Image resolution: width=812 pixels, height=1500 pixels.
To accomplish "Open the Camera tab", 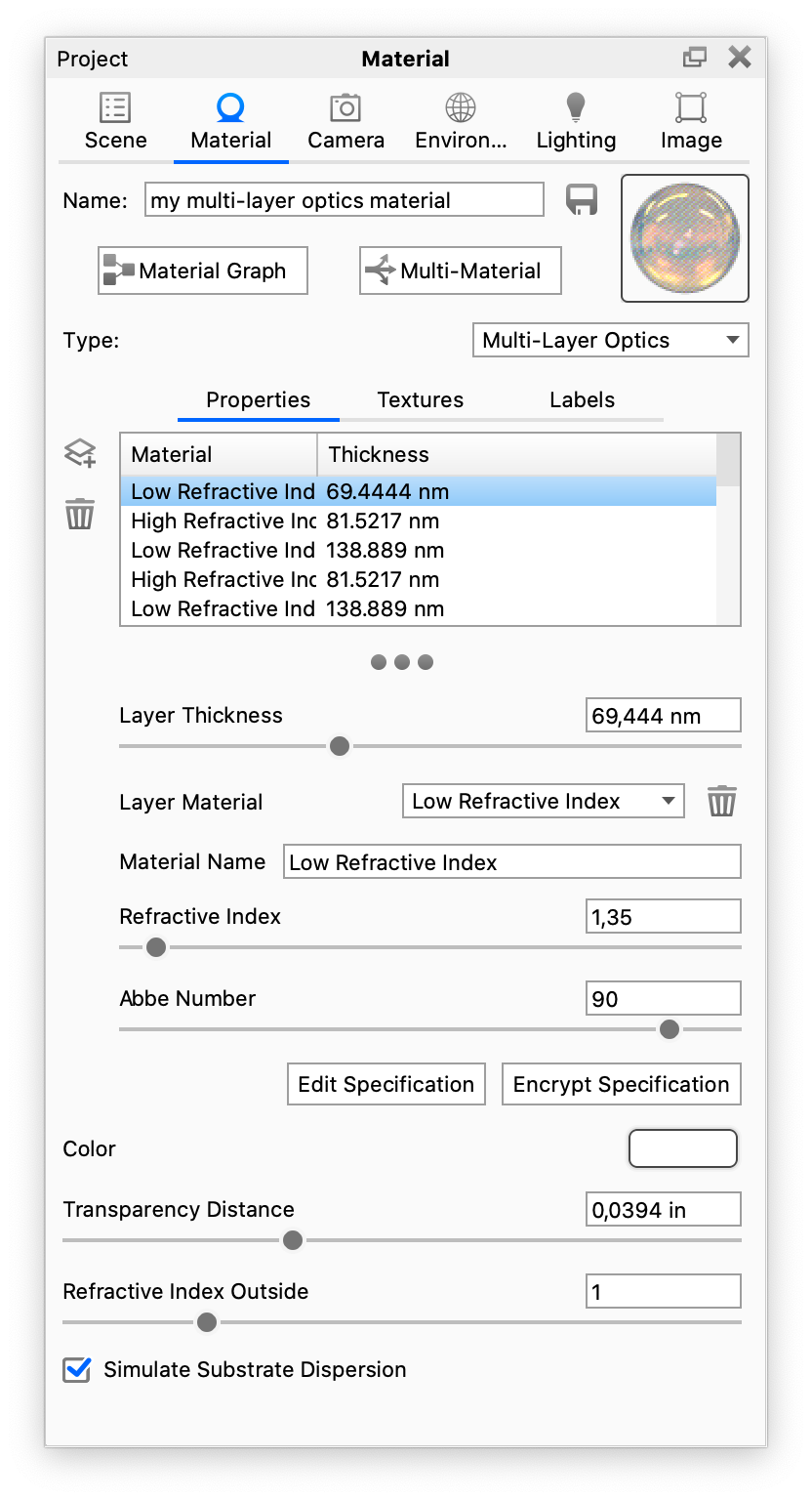I will tap(345, 122).
